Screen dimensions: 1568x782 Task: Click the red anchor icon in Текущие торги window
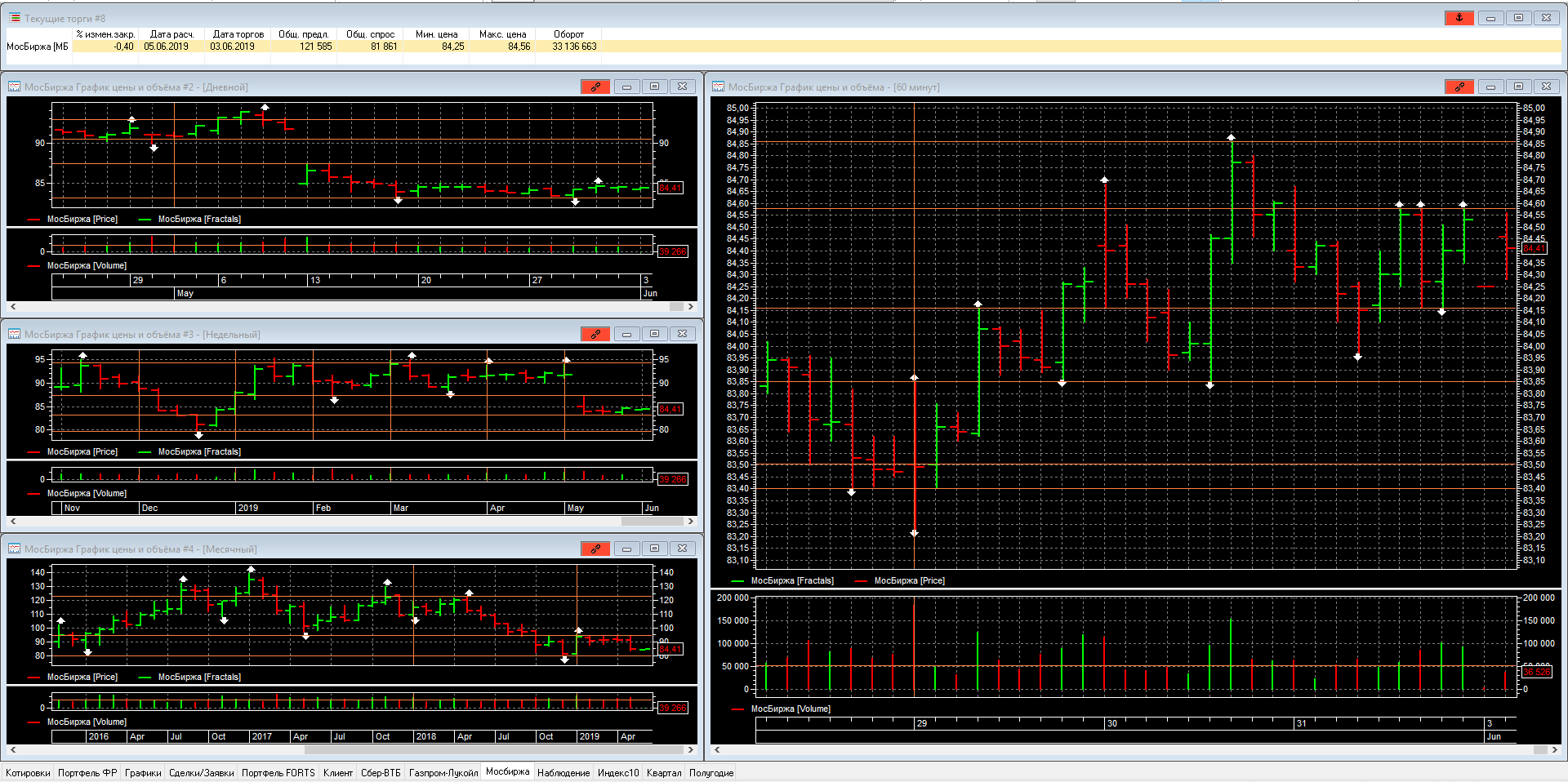pos(1459,18)
